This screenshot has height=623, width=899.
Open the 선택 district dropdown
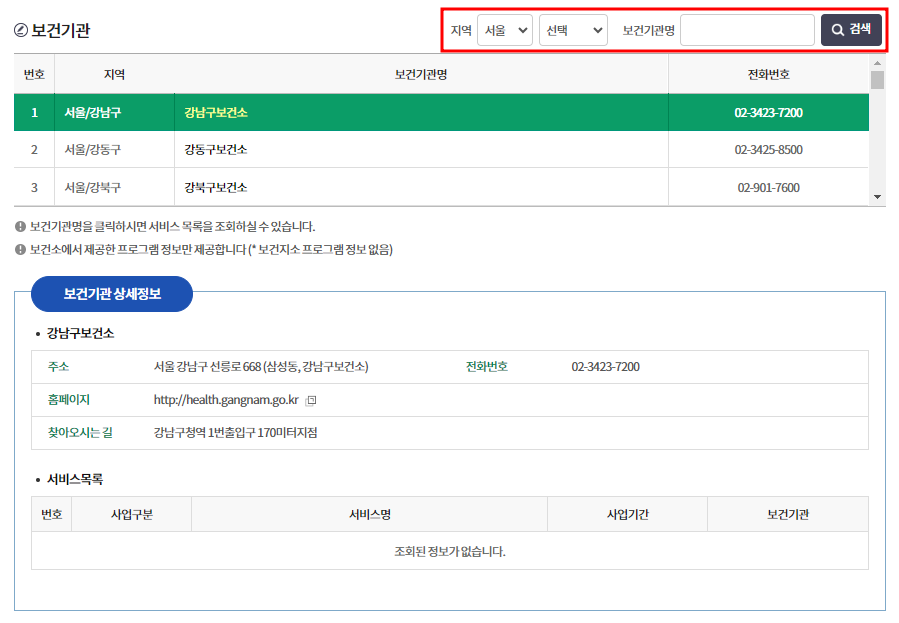click(573, 29)
